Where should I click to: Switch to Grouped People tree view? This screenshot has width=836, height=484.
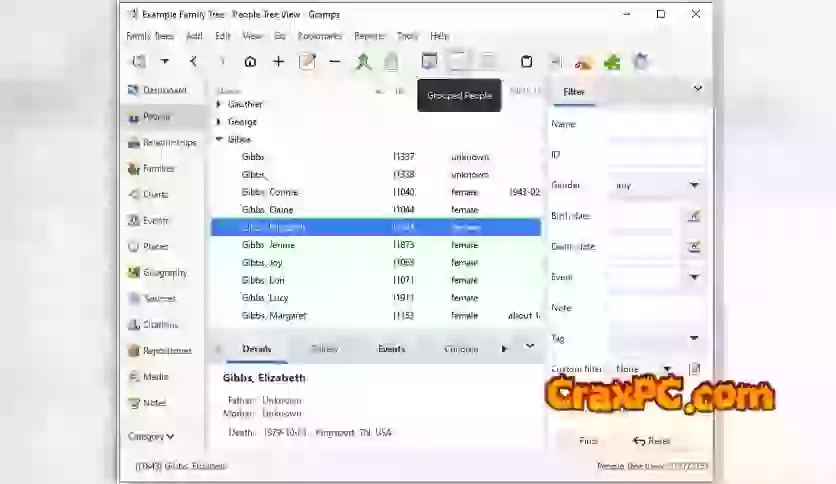pos(459,61)
